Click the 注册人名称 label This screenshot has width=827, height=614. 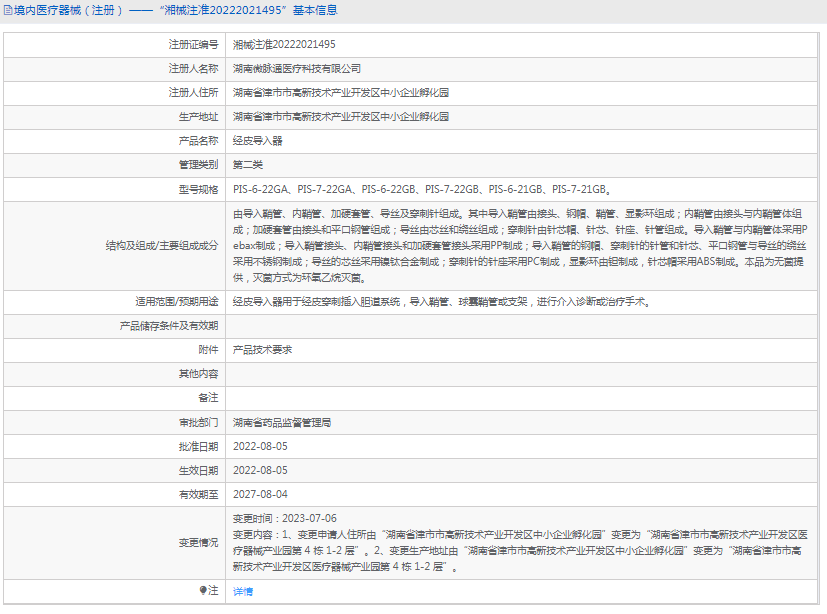(x=194, y=69)
